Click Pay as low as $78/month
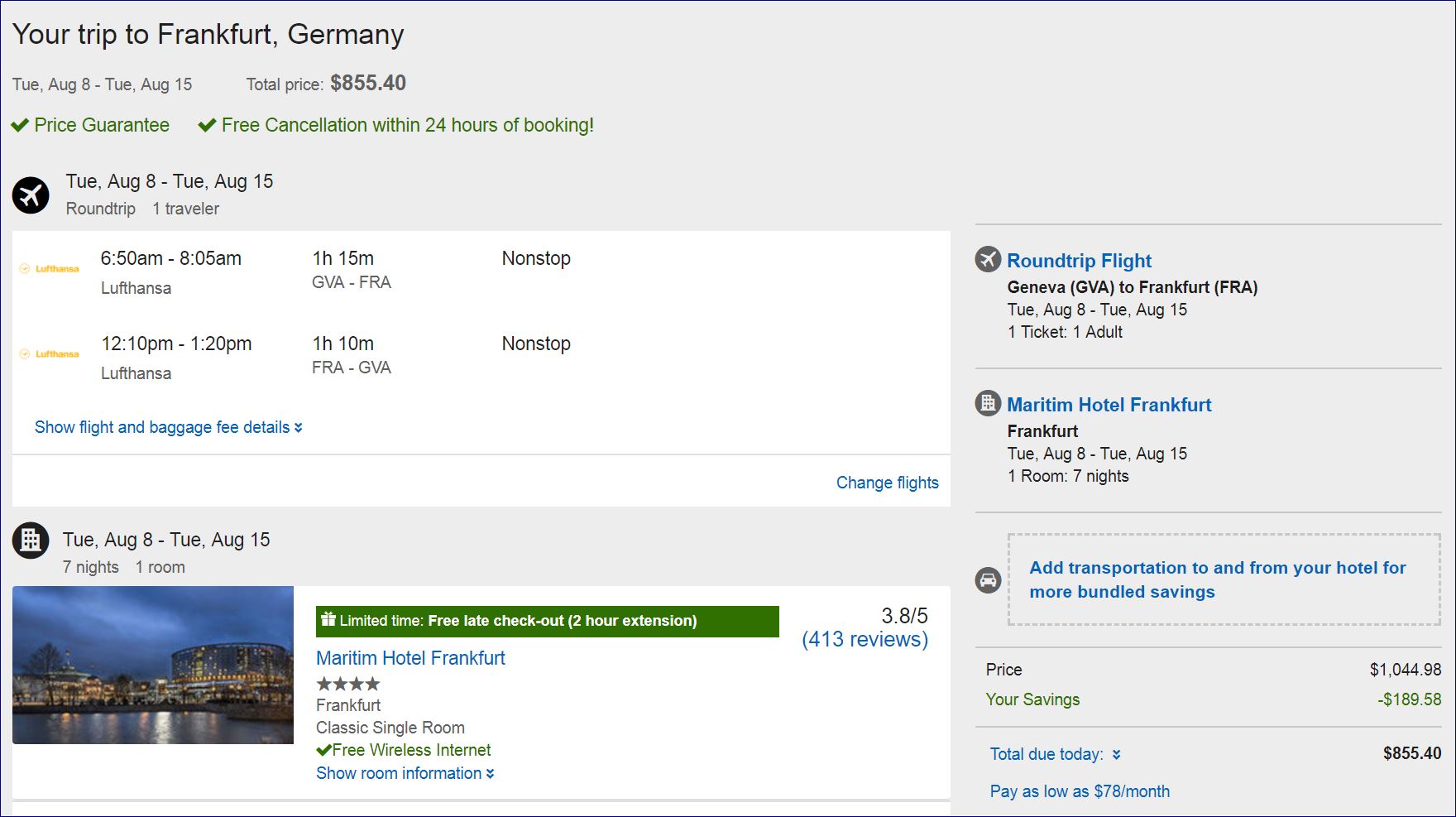This screenshot has height=817, width=1456. pos(1080,791)
